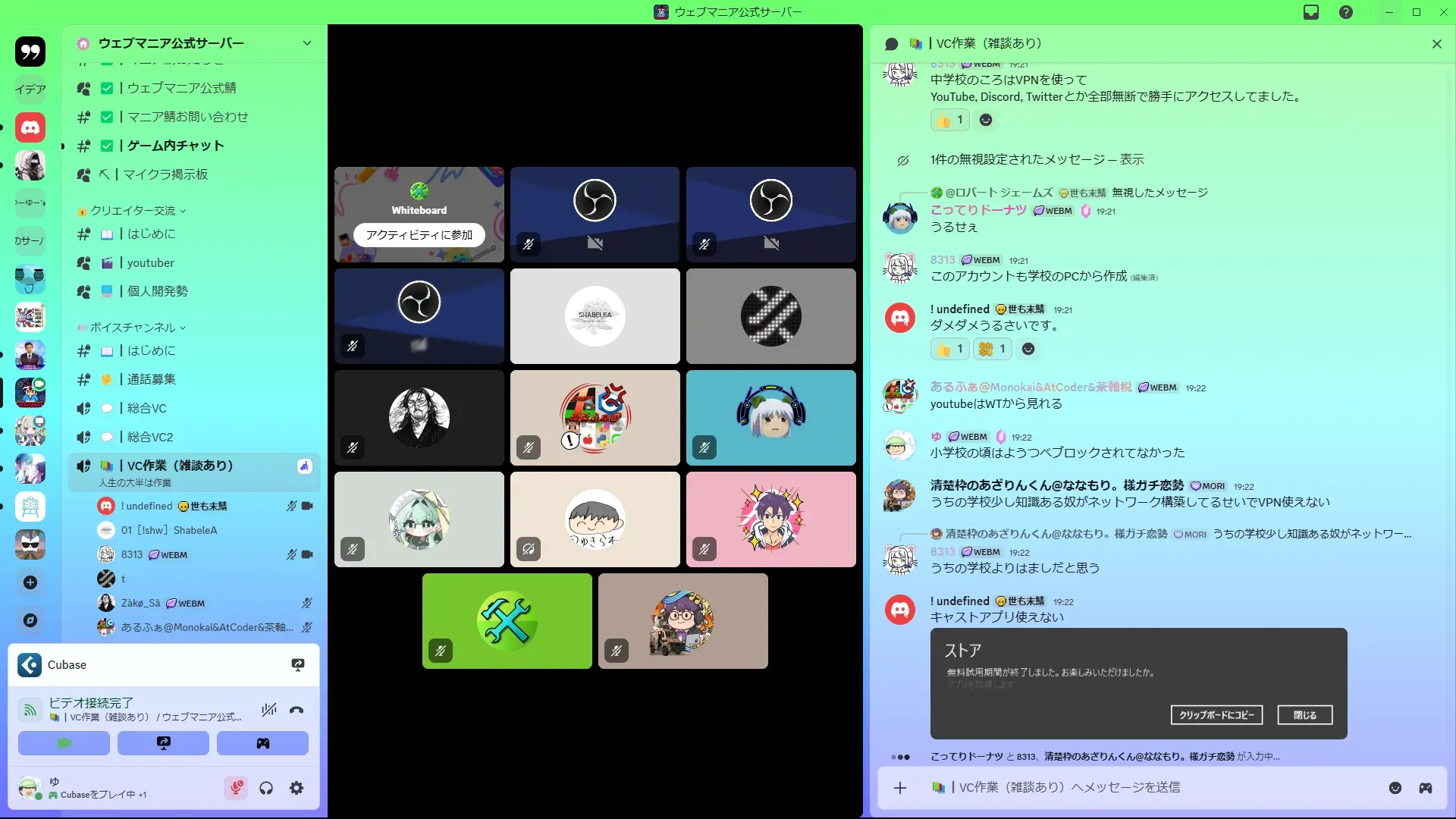Unmute the microphone
This screenshot has height=819, width=1456.
[236, 789]
